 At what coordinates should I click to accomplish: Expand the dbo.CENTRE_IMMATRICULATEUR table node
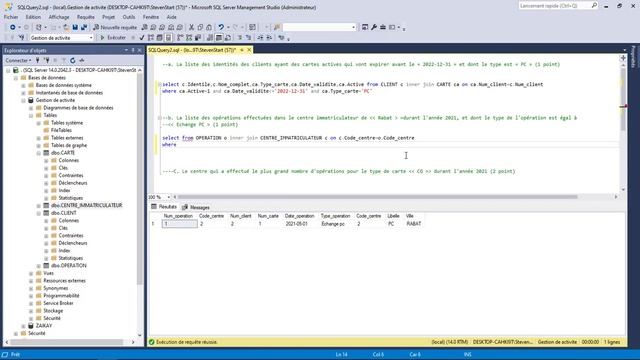click(39, 206)
